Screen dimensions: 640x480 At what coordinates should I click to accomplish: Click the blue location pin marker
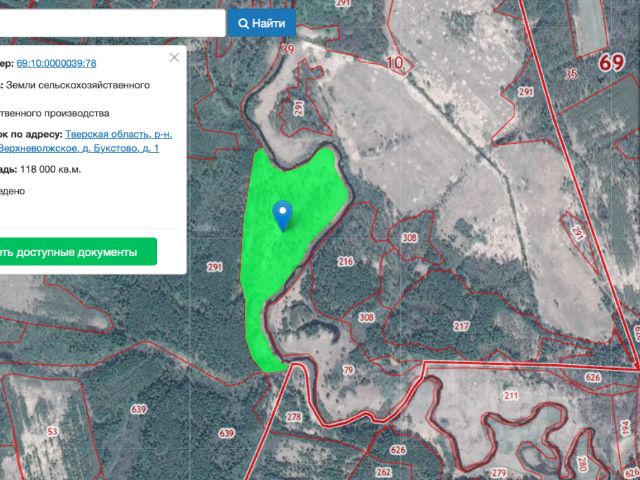coord(283,214)
